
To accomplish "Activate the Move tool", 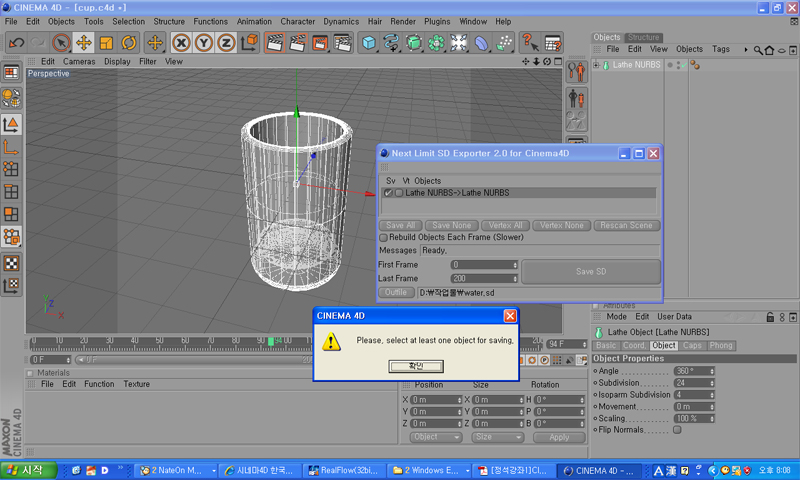I will [84, 43].
